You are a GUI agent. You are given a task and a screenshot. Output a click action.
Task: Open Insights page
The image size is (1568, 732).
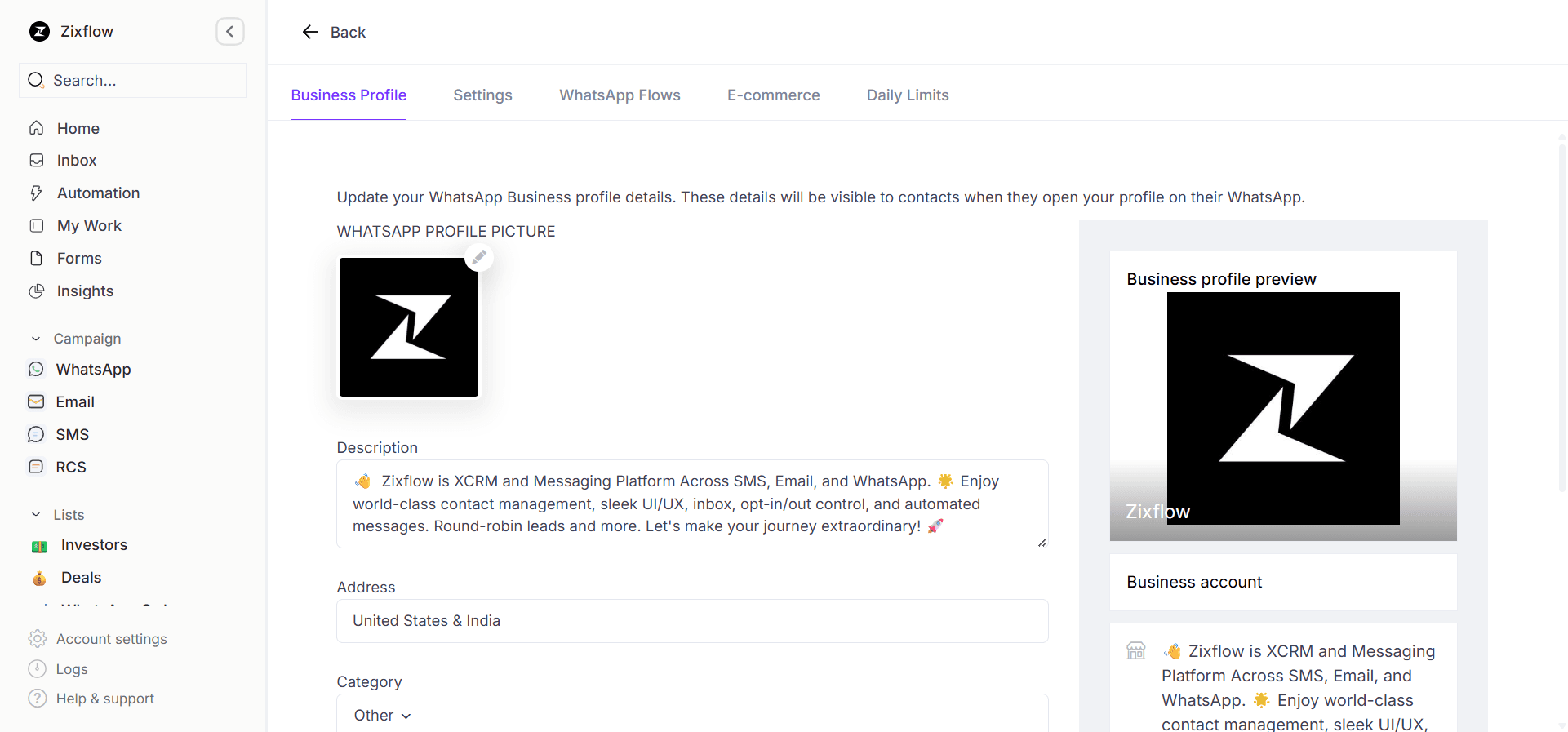point(85,291)
